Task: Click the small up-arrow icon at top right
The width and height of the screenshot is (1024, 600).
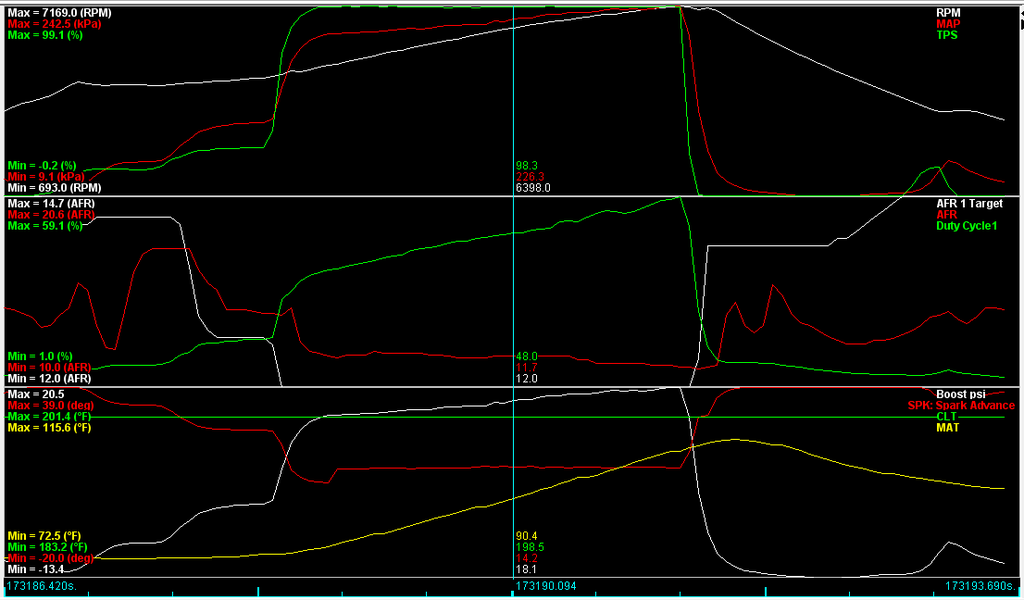Action: point(1021,13)
